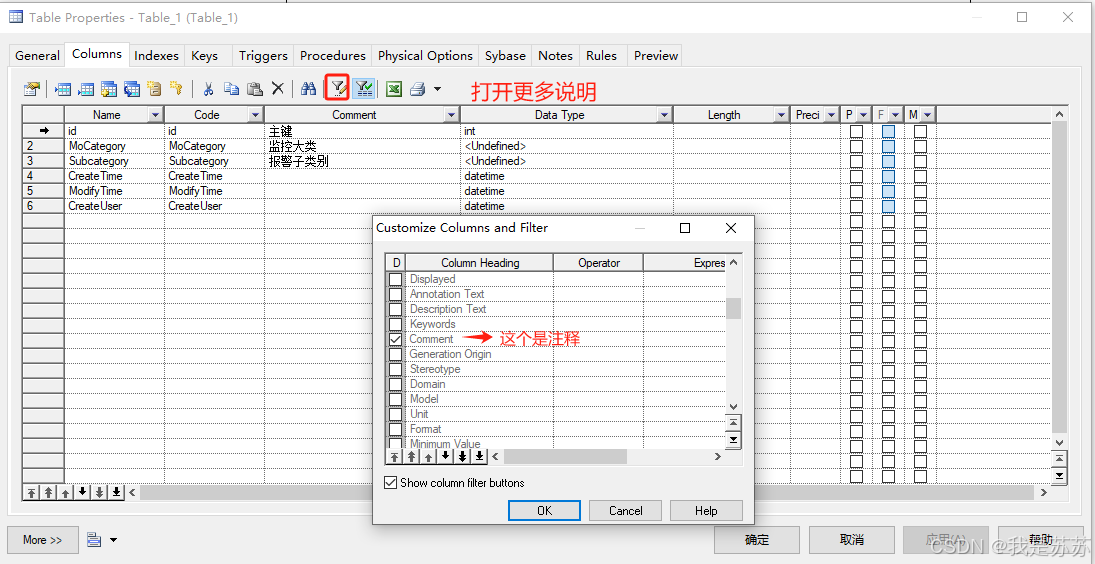Open the Preci column filter dropdown
1095x564 pixels.
831,115
